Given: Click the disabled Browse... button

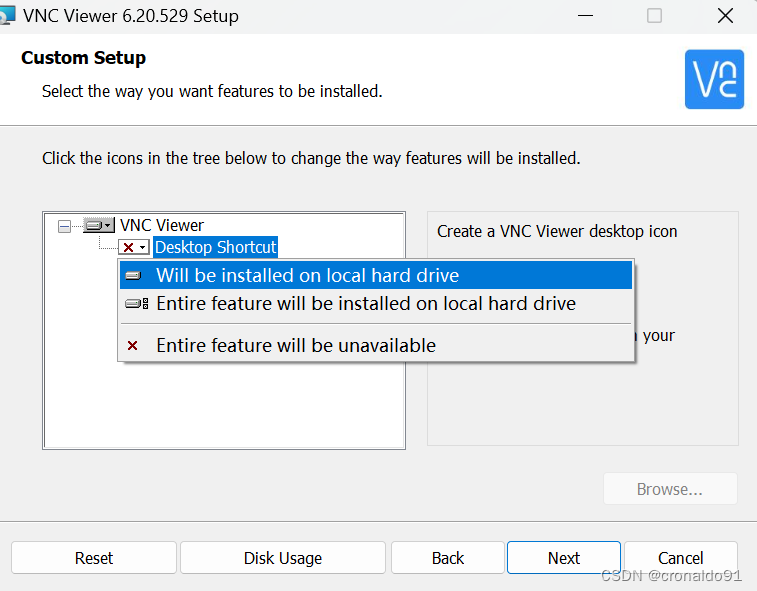Looking at the screenshot, I should point(670,489).
